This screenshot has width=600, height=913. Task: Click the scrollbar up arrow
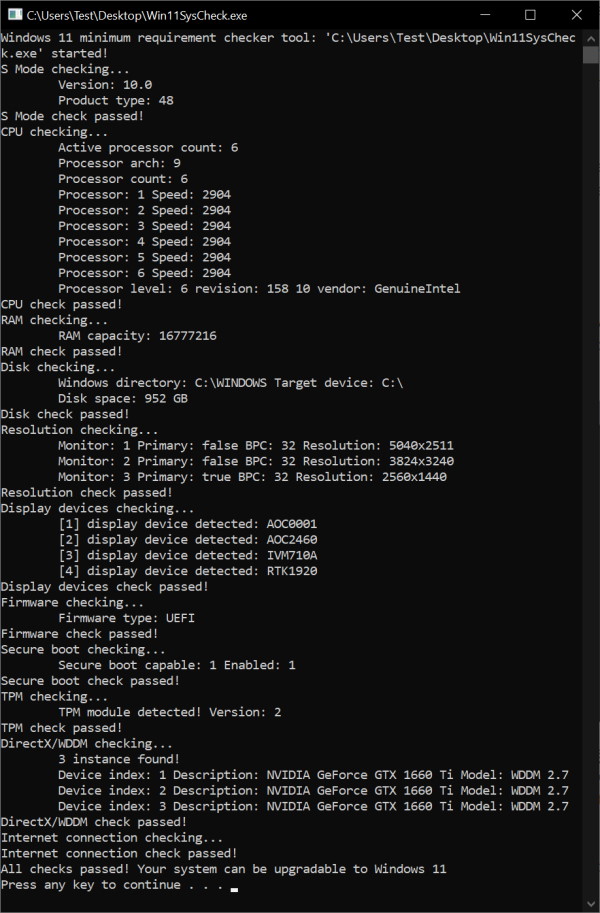click(x=591, y=38)
